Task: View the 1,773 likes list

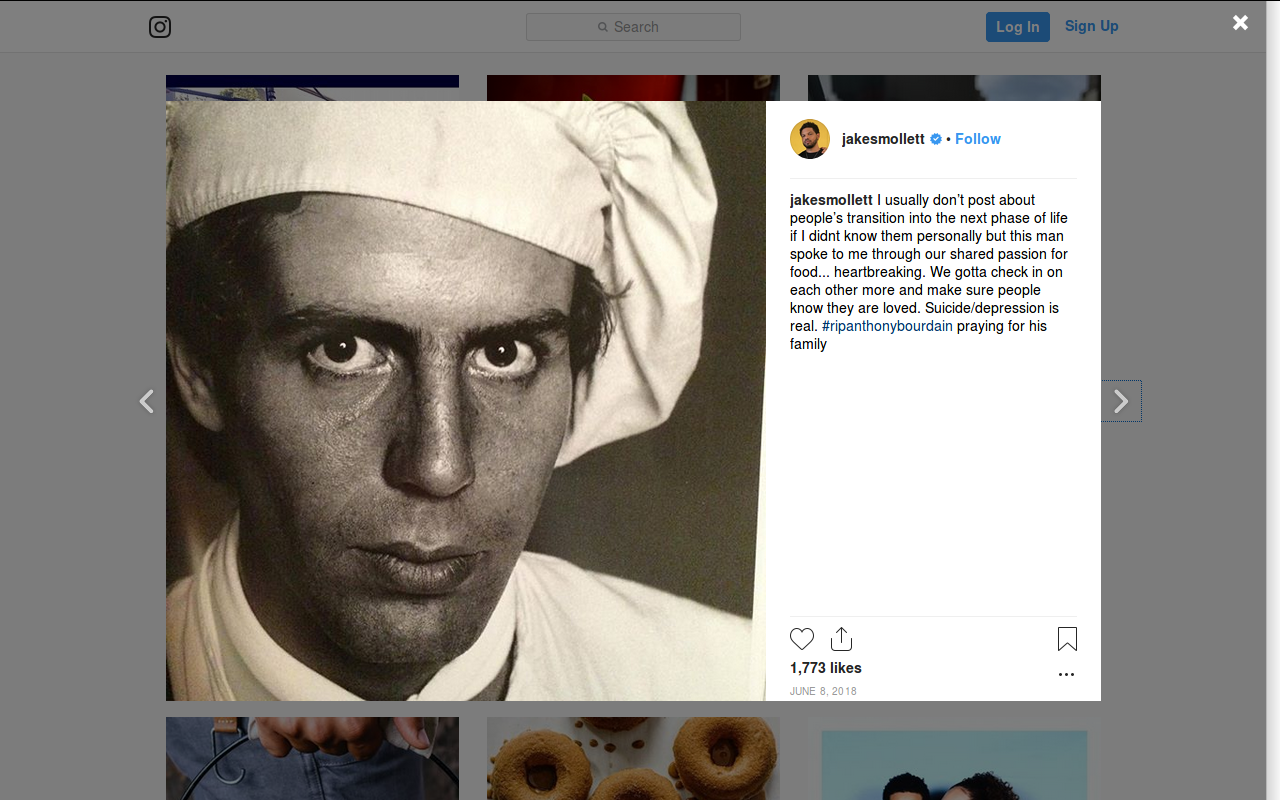Action: click(826, 668)
